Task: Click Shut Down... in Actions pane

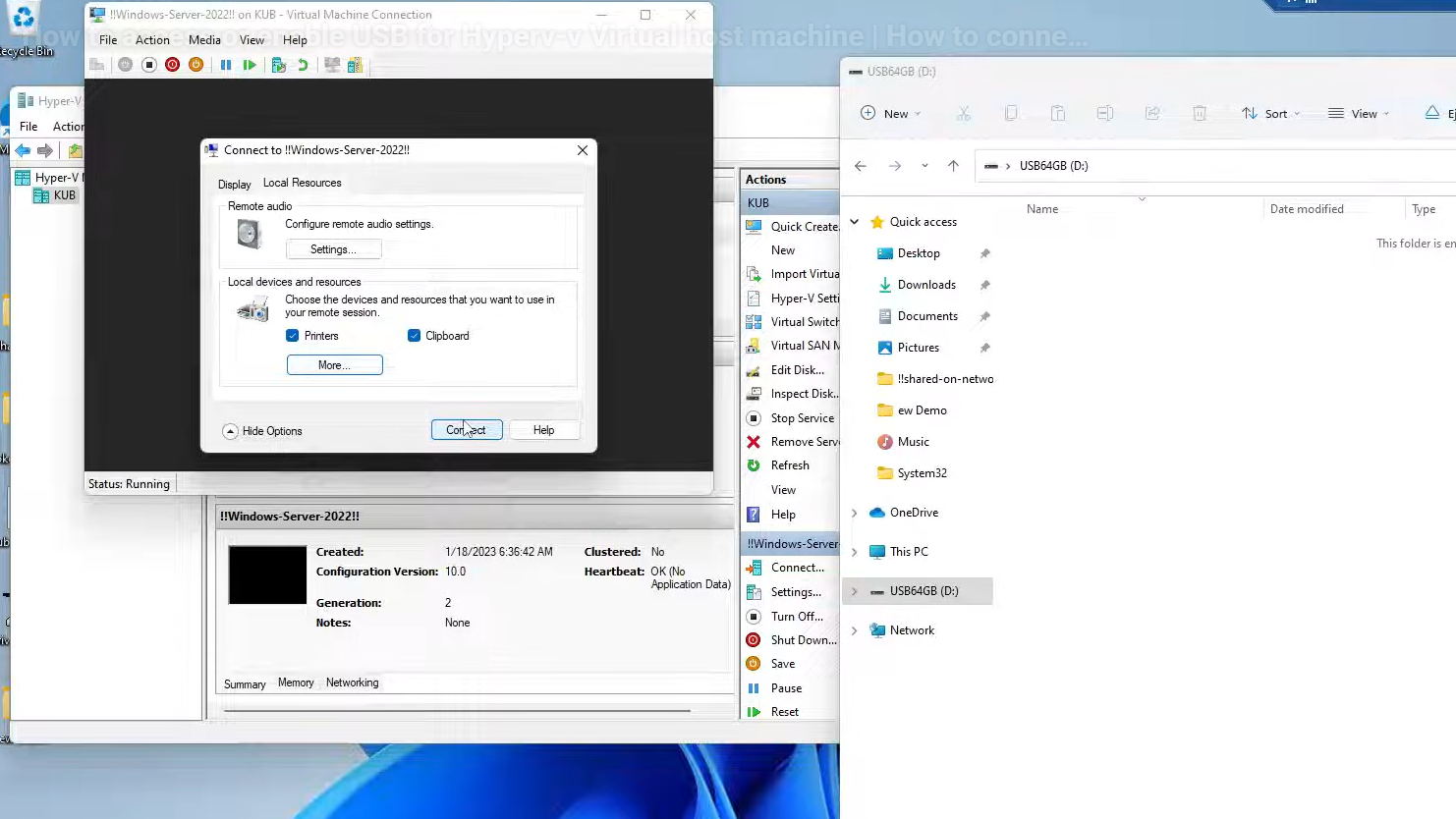Action: [x=803, y=640]
